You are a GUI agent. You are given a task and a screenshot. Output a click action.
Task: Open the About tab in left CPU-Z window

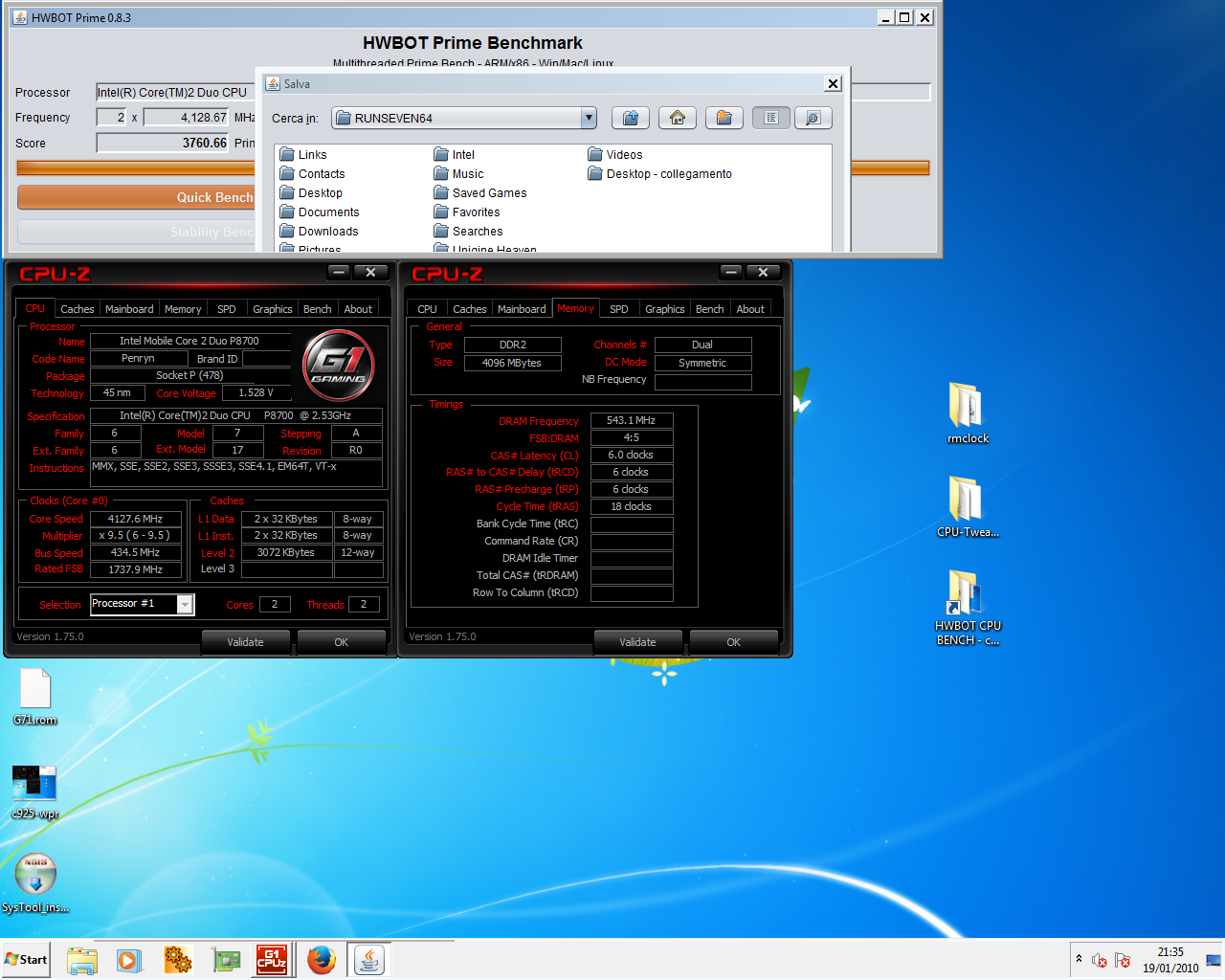(x=358, y=309)
